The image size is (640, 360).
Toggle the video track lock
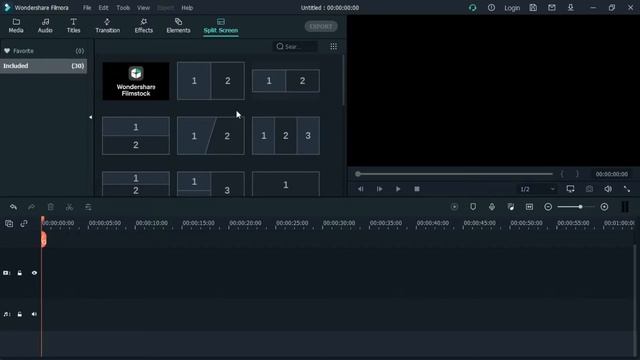[20, 273]
